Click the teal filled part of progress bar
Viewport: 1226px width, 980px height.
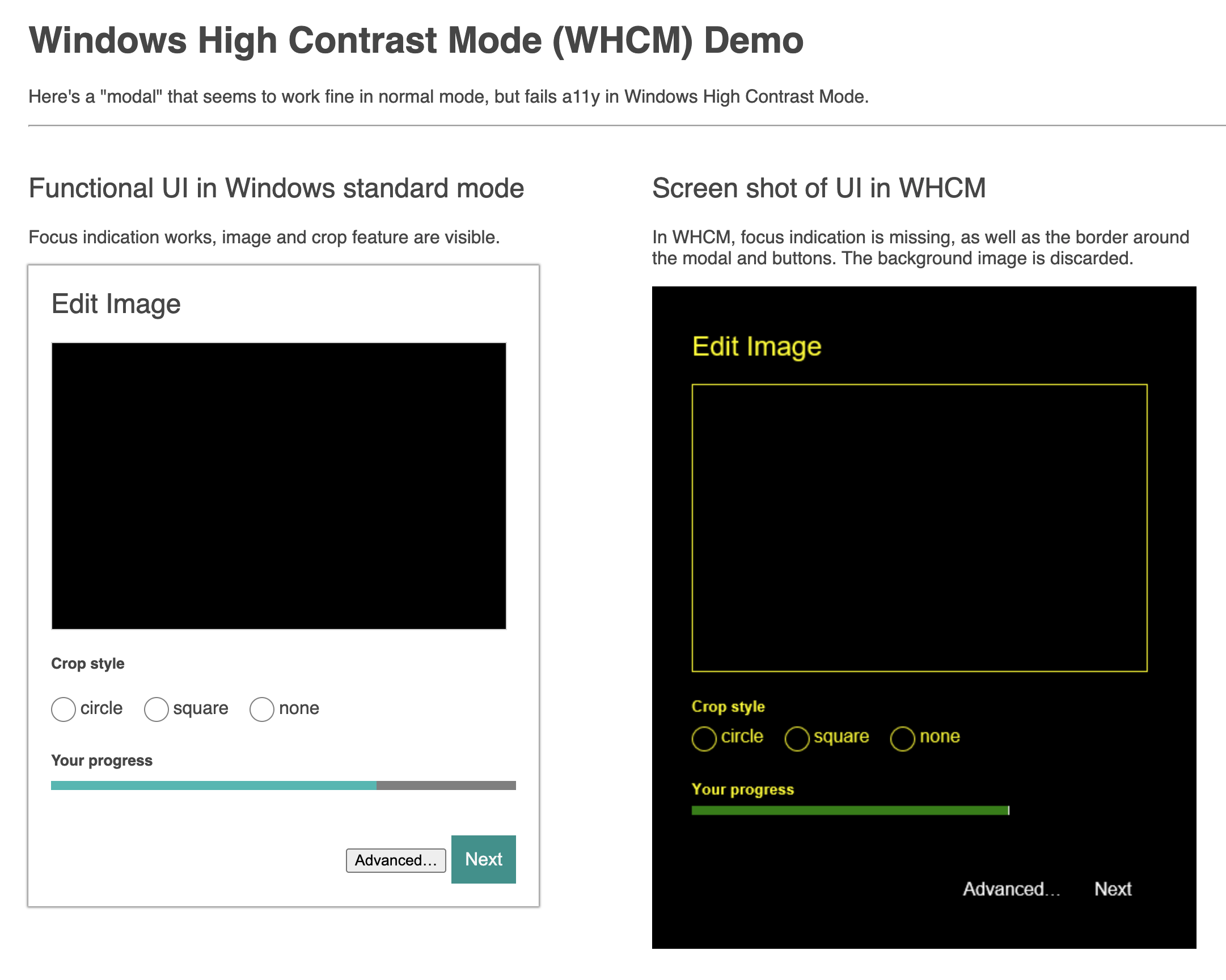point(213,785)
